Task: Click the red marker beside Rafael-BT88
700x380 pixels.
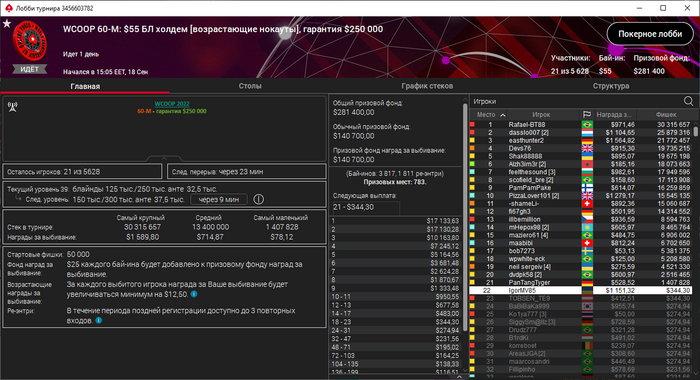Action: tap(472, 125)
